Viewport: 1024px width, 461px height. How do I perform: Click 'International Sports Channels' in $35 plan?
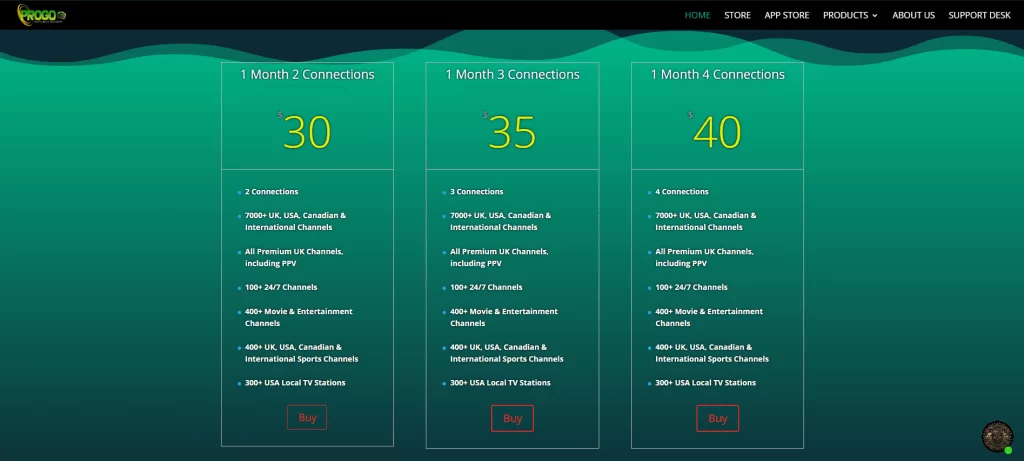pyautogui.click(x=507, y=359)
